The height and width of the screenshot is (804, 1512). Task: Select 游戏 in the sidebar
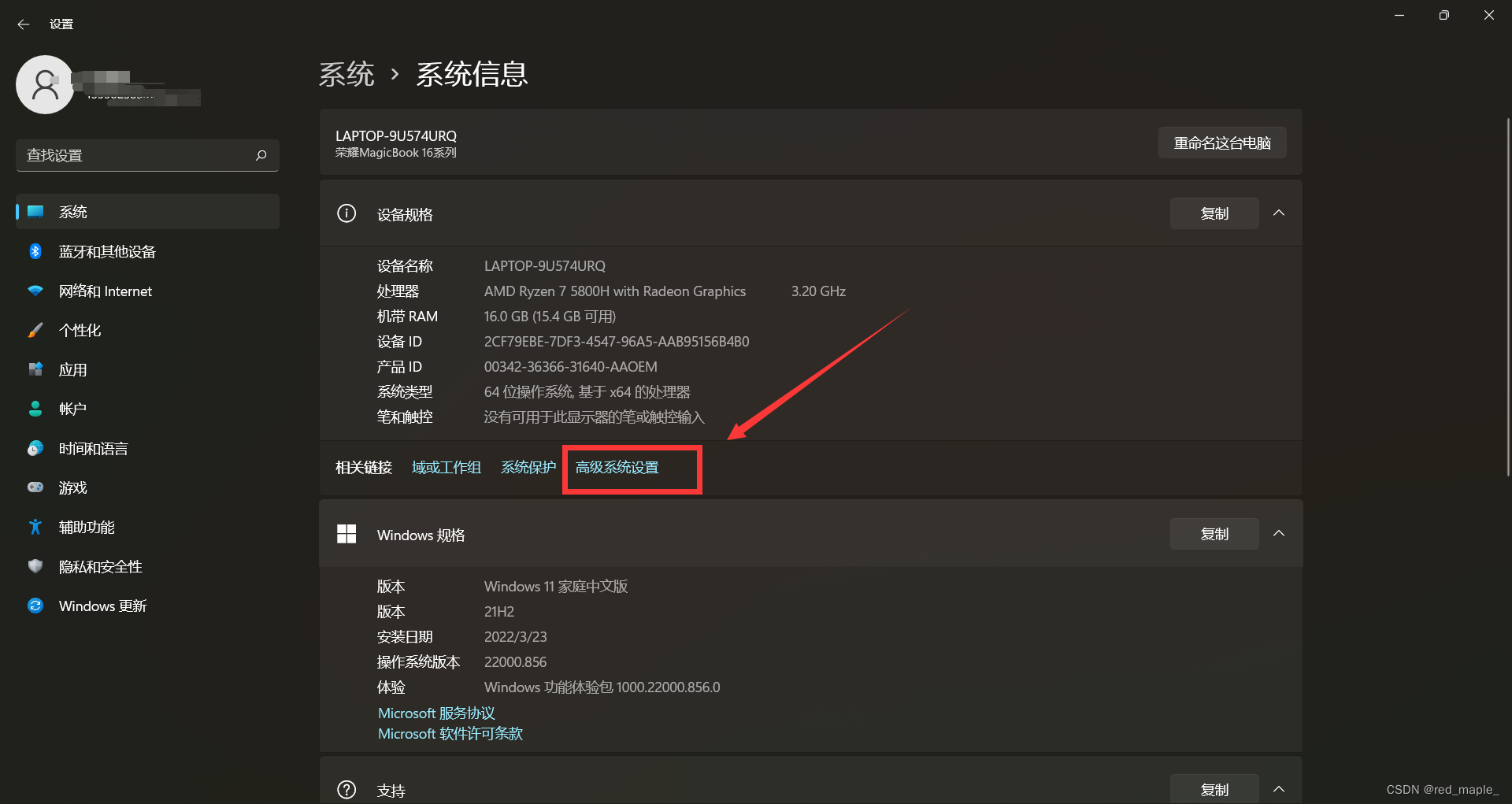[x=147, y=487]
